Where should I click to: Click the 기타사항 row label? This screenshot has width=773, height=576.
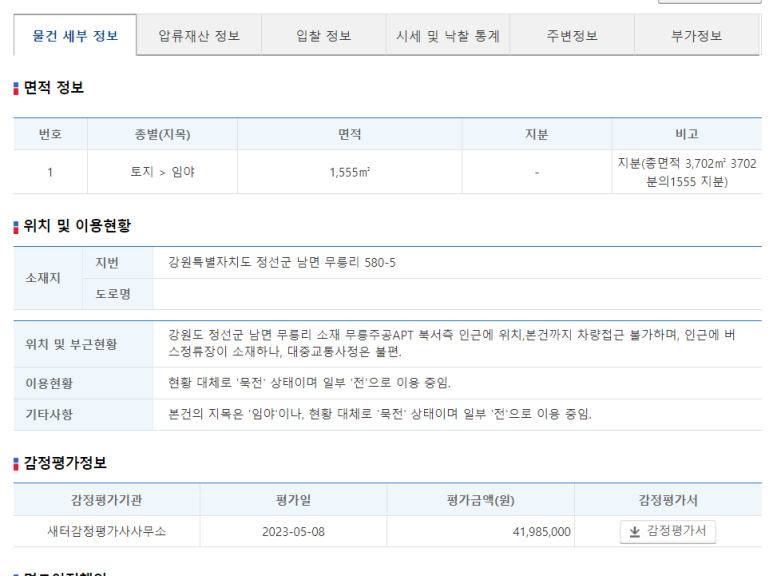[49, 414]
